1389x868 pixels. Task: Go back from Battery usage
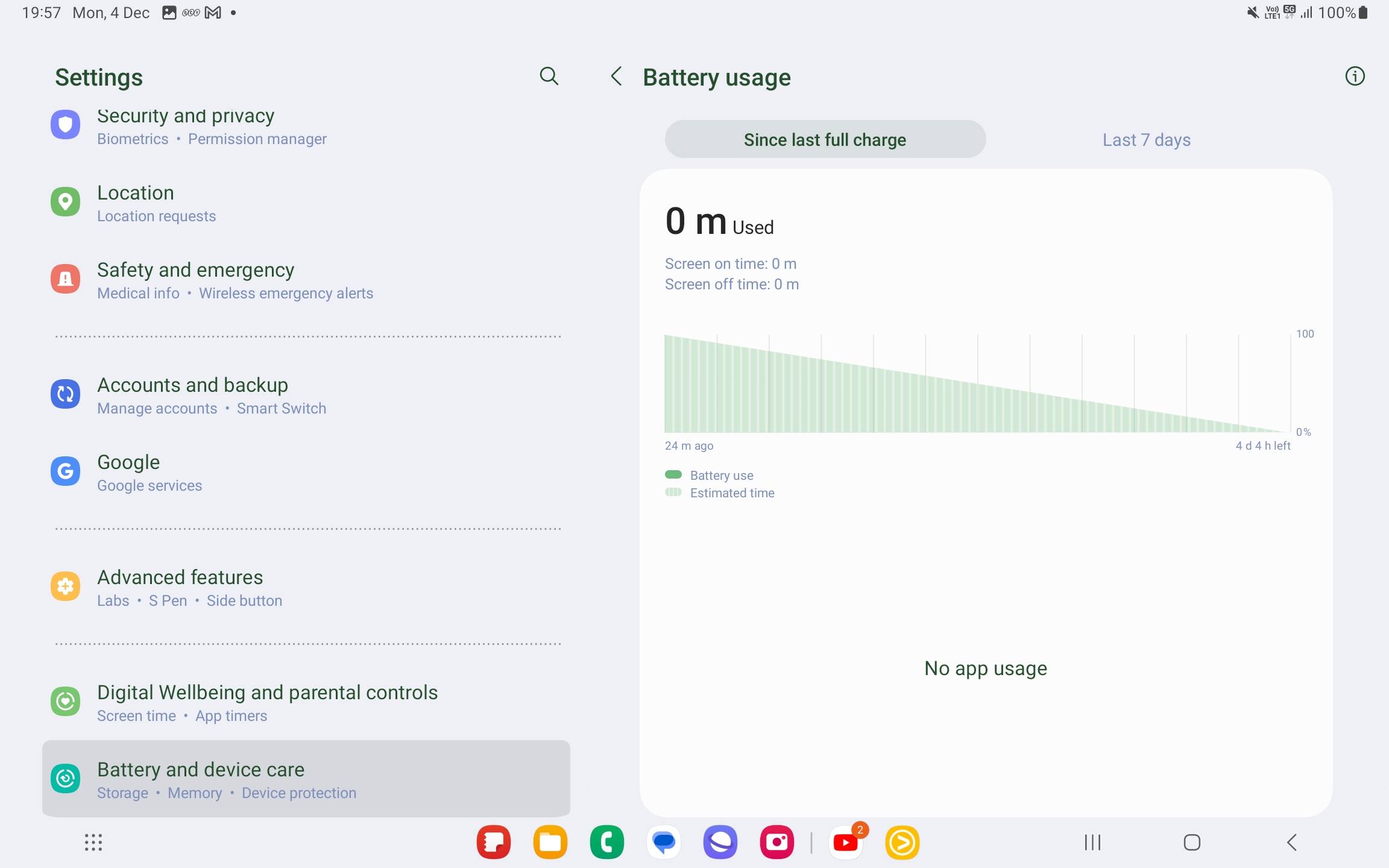click(616, 77)
